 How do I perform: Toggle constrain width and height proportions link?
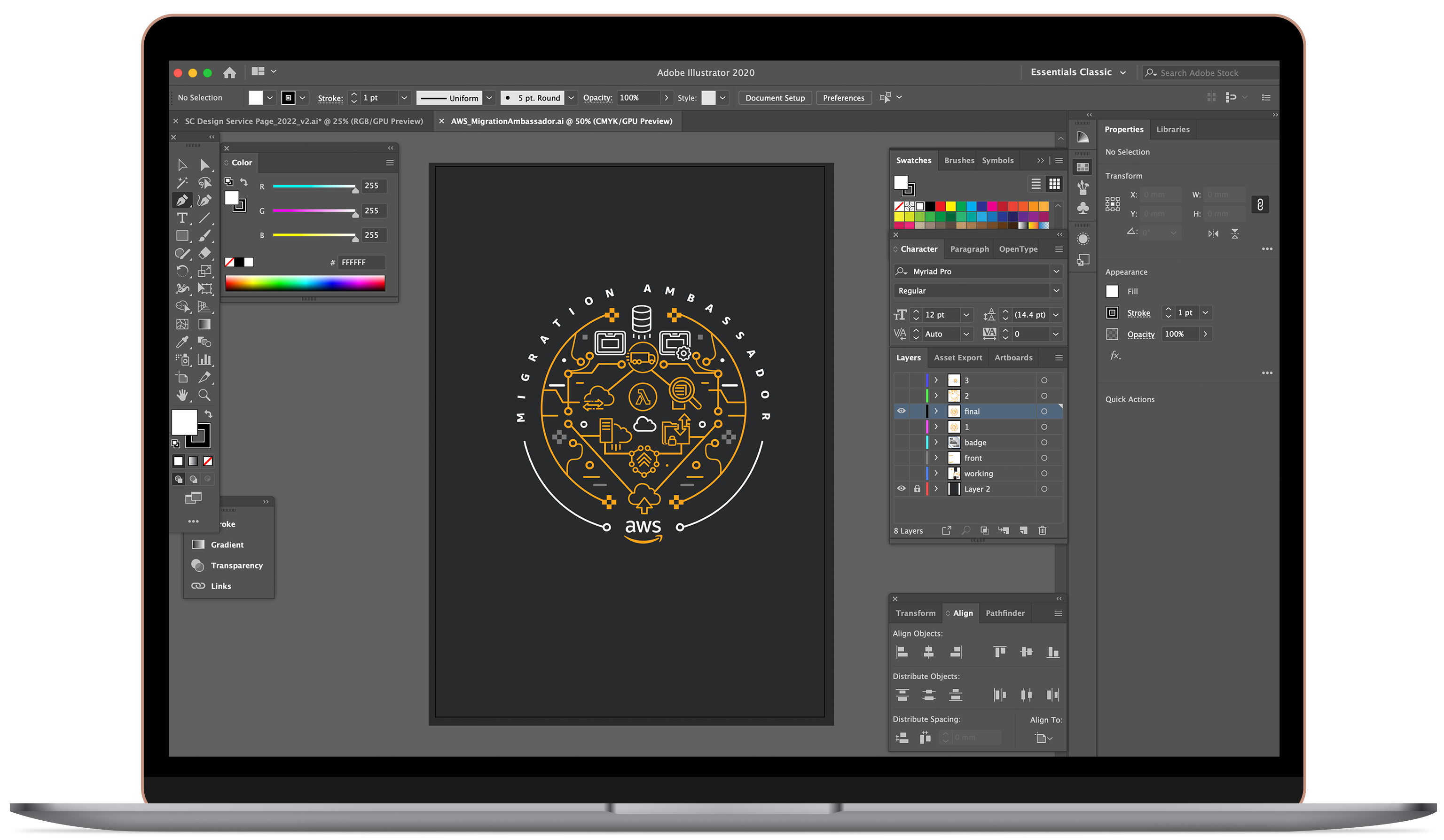tap(1260, 205)
